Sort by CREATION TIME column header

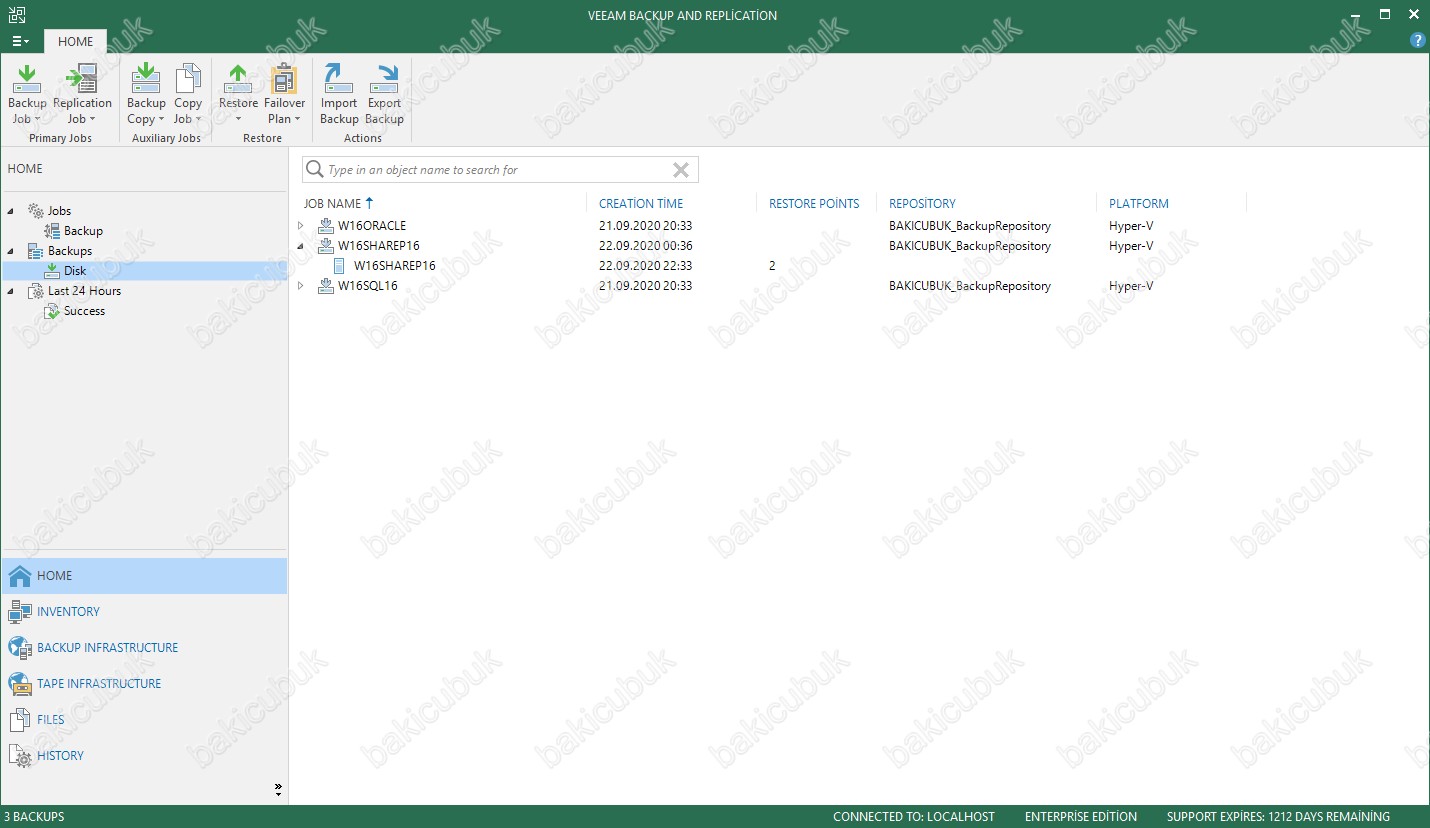[x=641, y=204]
